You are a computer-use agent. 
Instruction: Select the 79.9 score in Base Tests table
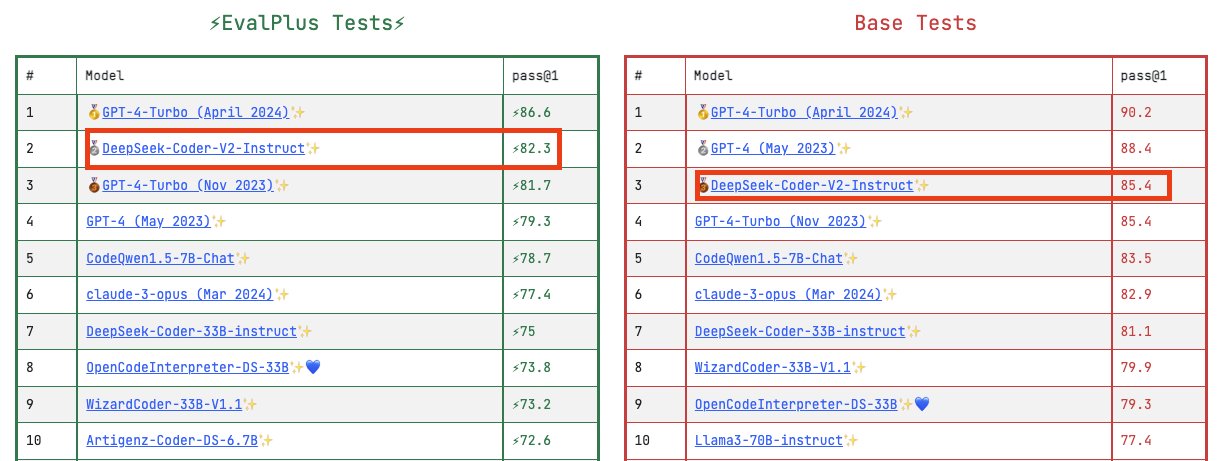point(1135,367)
